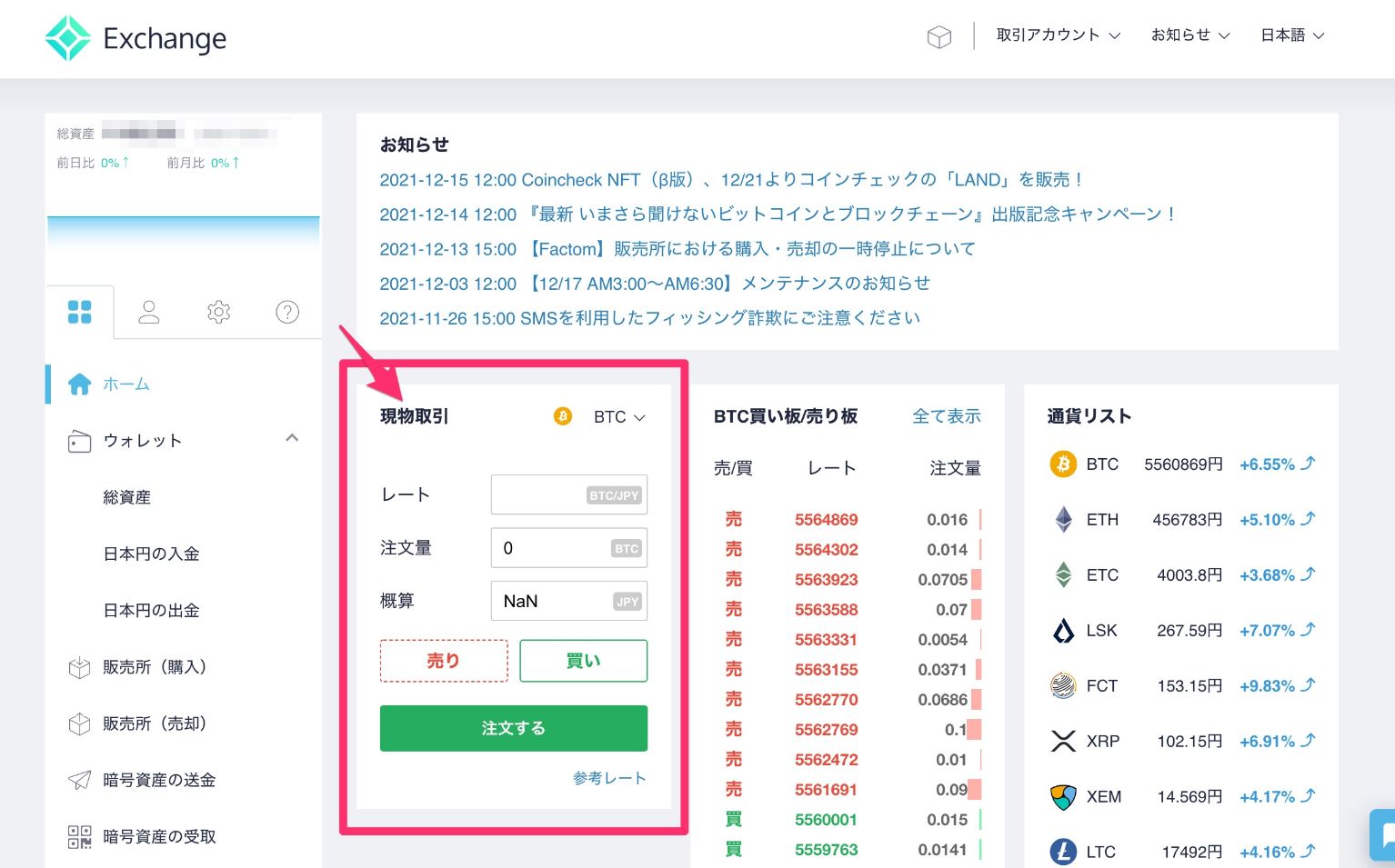Open the SMS phishing warning notice
1395x868 pixels.
(650, 318)
